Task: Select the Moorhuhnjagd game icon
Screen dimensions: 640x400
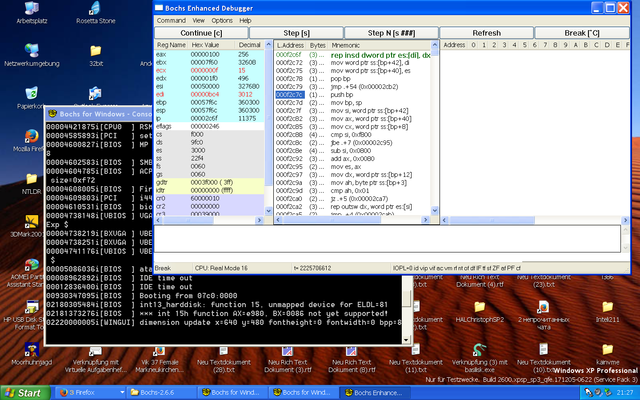Action: pos(31,353)
